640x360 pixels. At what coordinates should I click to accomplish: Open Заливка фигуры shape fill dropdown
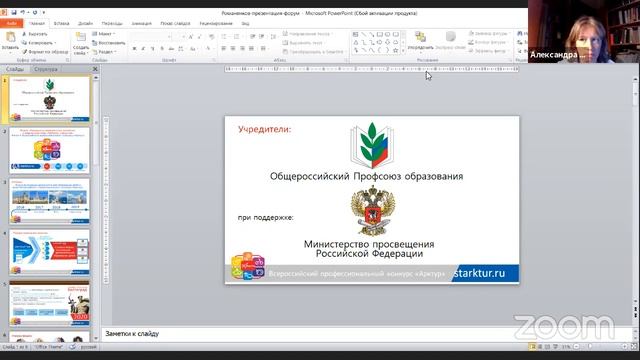pos(488,33)
